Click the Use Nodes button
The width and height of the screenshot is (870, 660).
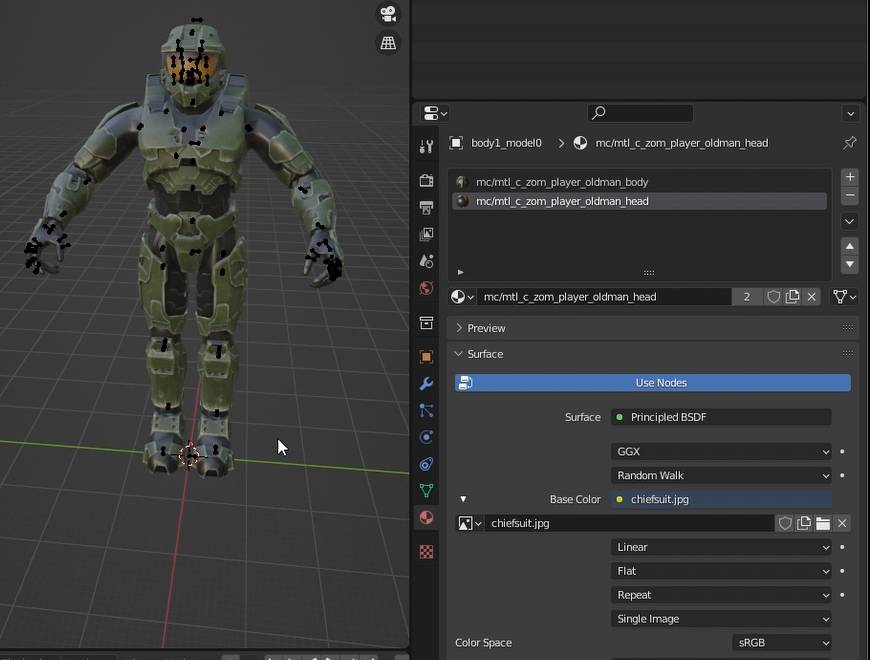click(x=652, y=383)
